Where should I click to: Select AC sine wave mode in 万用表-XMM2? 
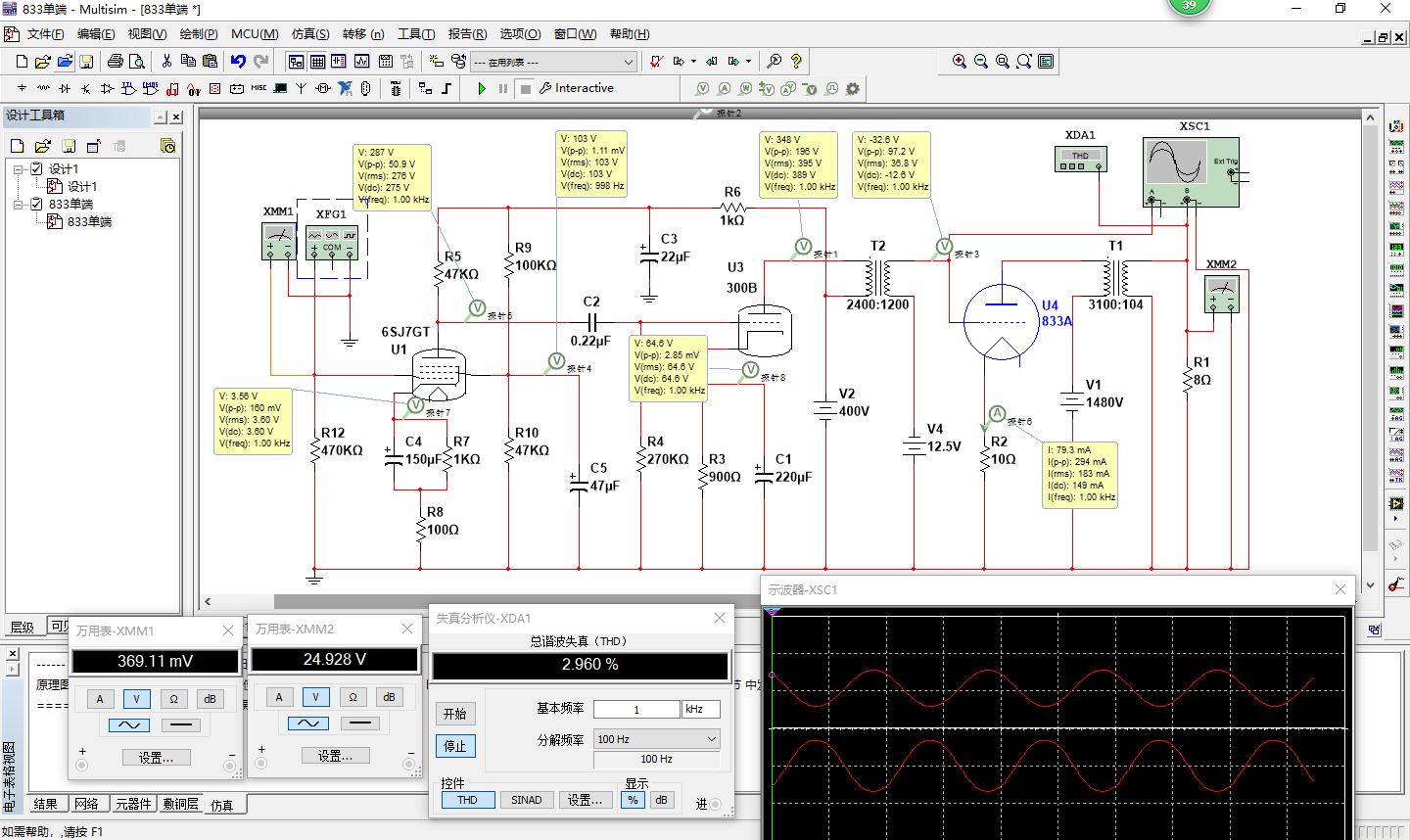[308, 723]
